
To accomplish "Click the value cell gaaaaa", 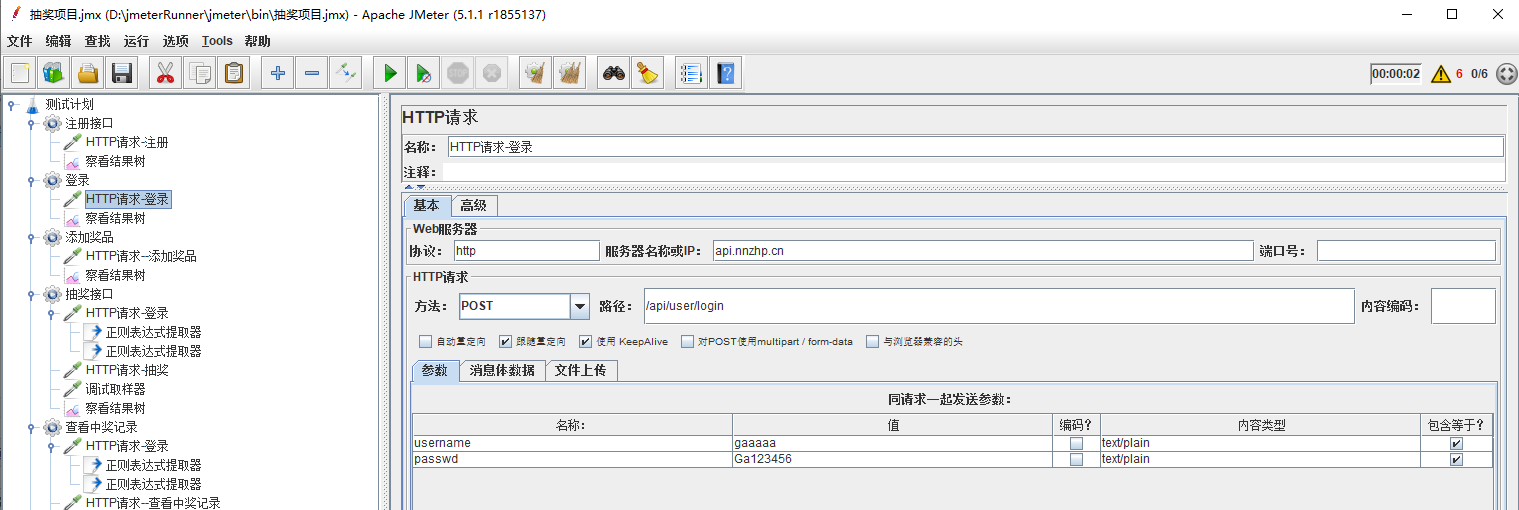I will [892, 443].
